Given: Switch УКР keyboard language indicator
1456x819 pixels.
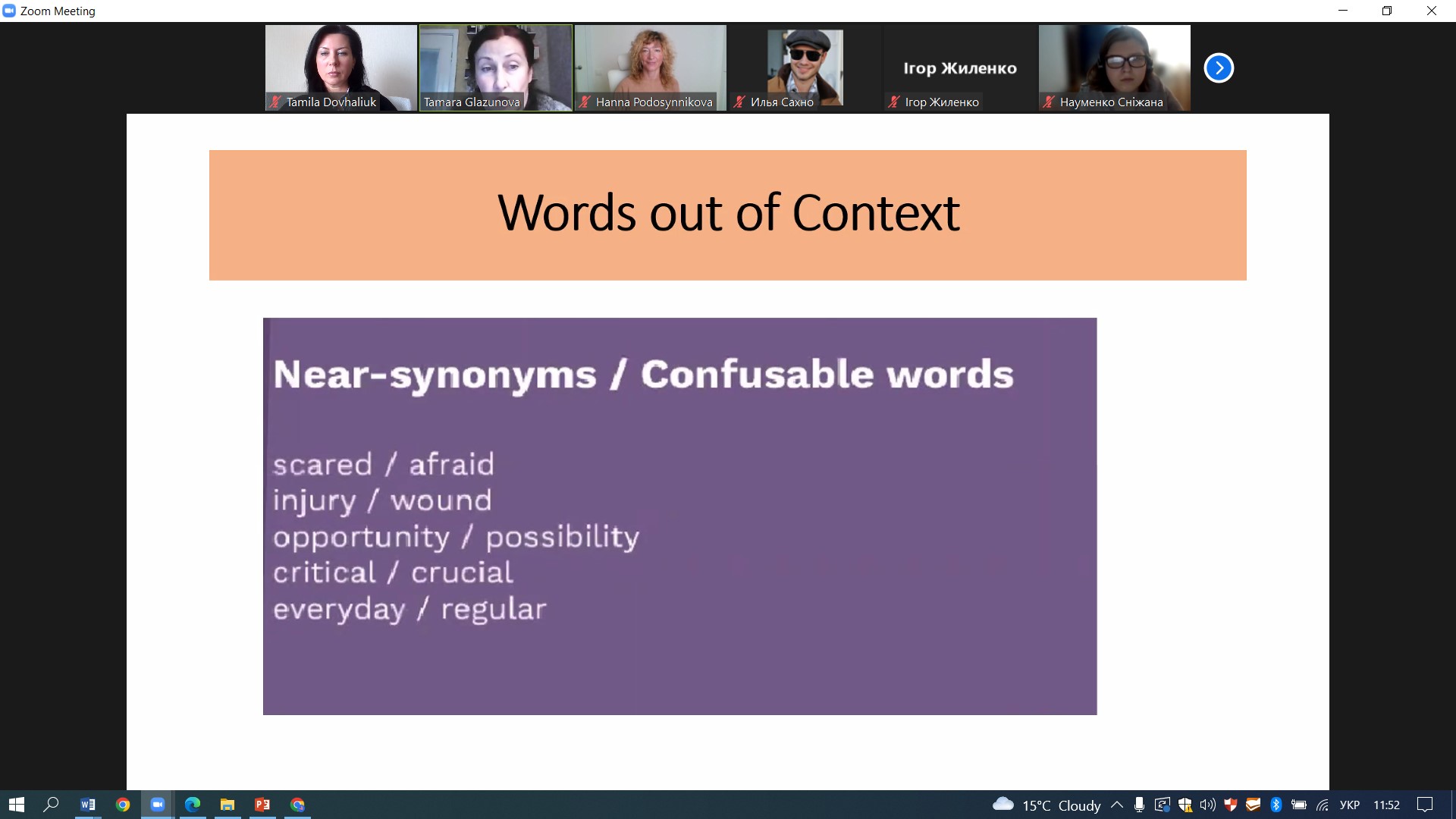Looking at the screenshot, I should 1350,805.
